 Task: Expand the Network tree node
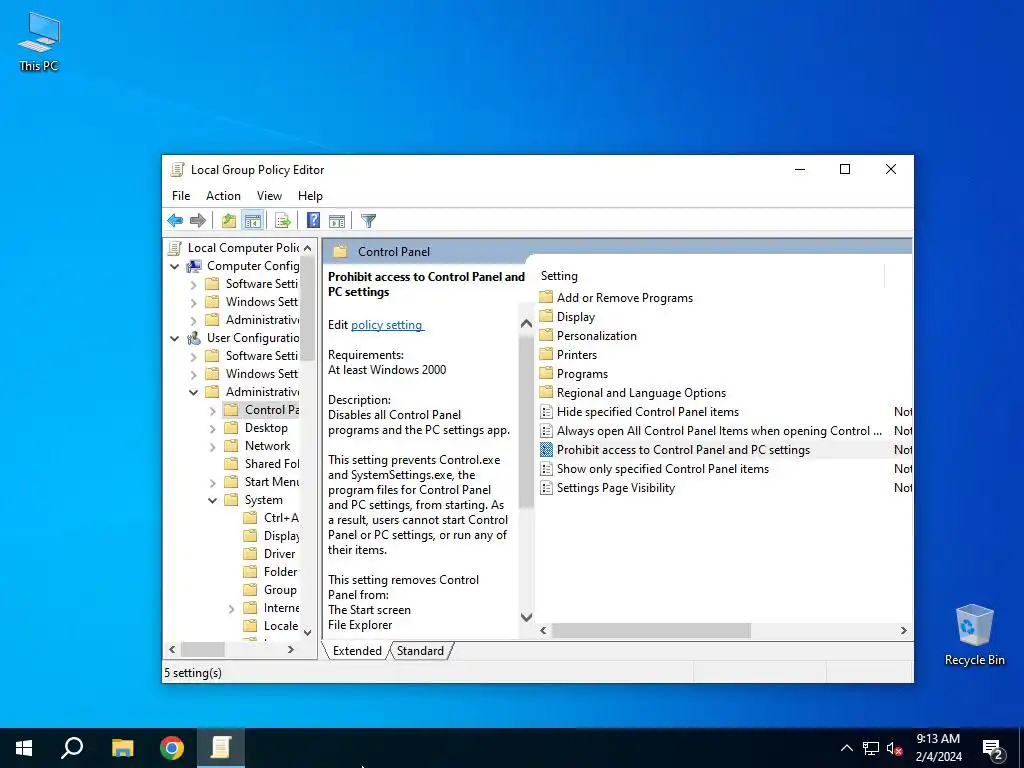coord(212,447)
